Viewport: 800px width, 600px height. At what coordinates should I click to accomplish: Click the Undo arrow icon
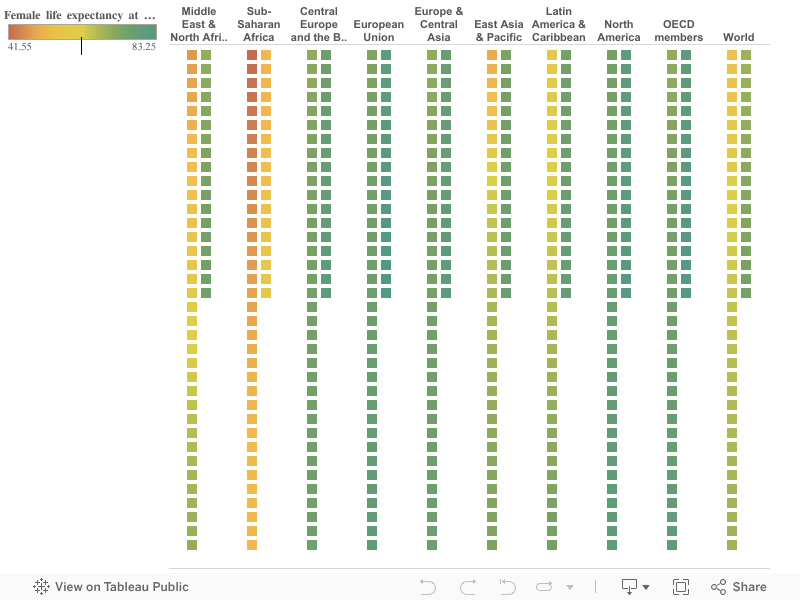pyautogui.click(x=428, y=587)
